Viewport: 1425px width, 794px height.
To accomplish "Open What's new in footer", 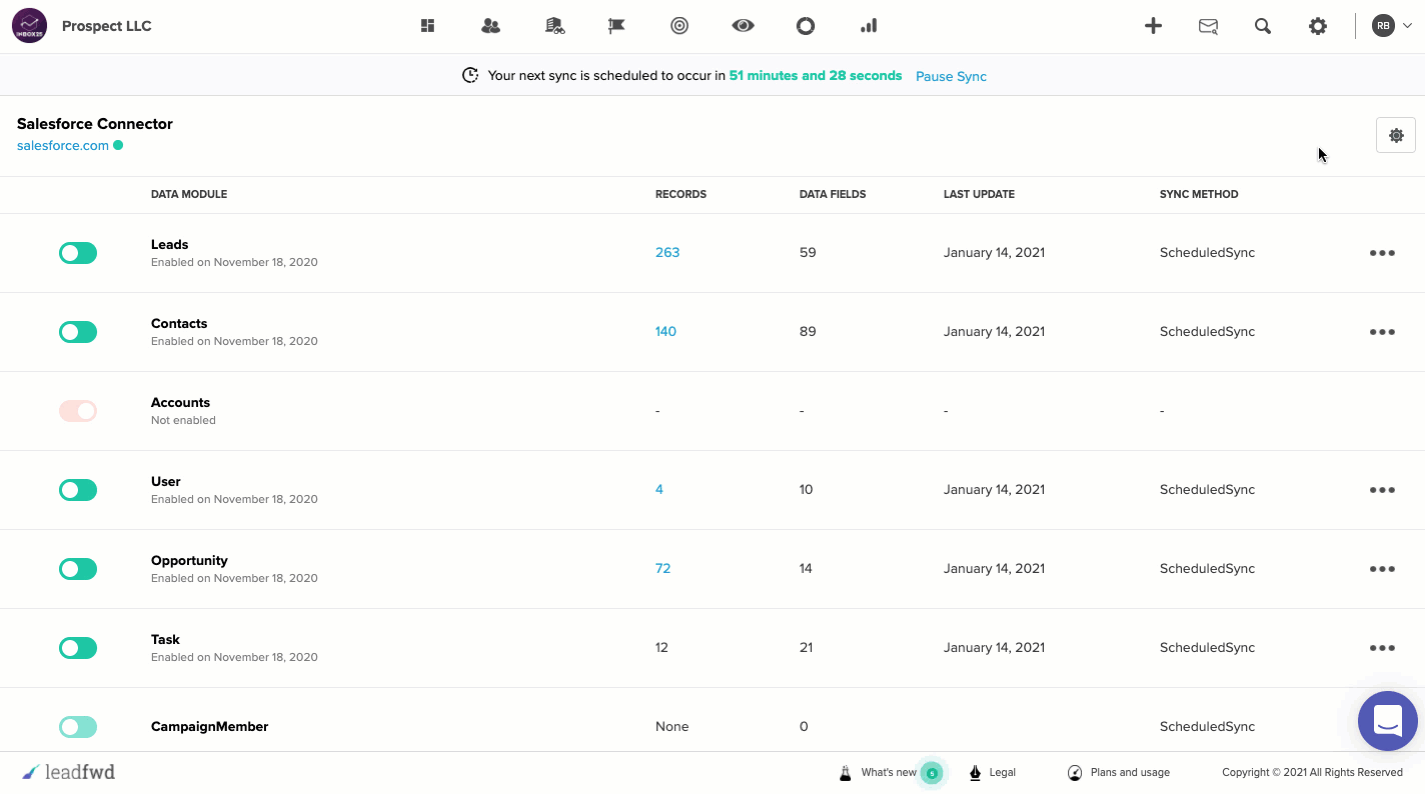I will pyautogui.click(x=889, y=772).
